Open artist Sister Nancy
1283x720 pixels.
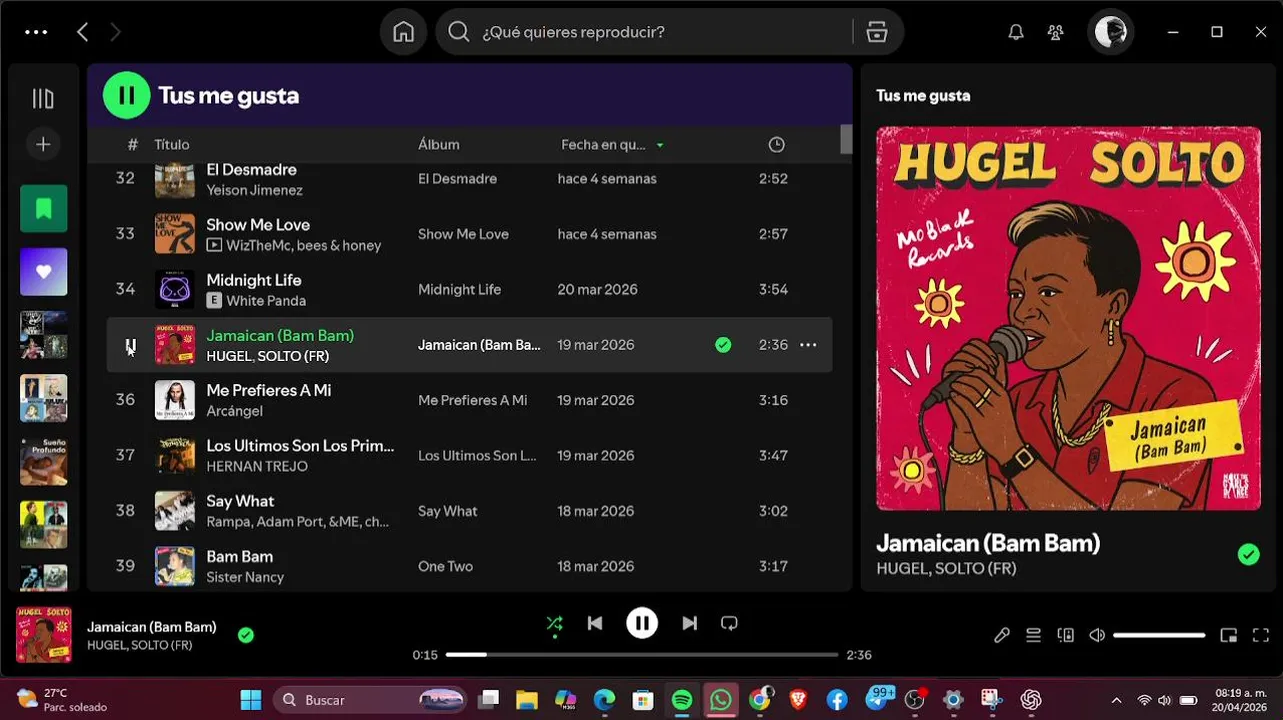(x=245, y=577)
